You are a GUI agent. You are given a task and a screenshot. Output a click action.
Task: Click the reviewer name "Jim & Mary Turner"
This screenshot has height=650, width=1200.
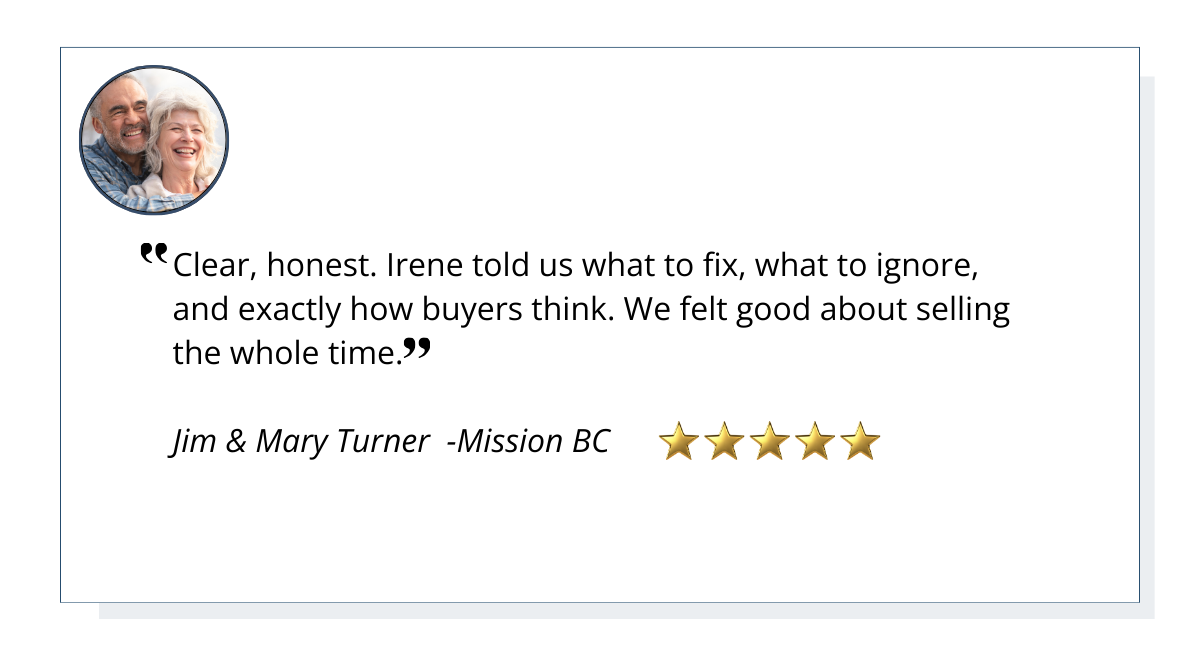click(300, 441)
